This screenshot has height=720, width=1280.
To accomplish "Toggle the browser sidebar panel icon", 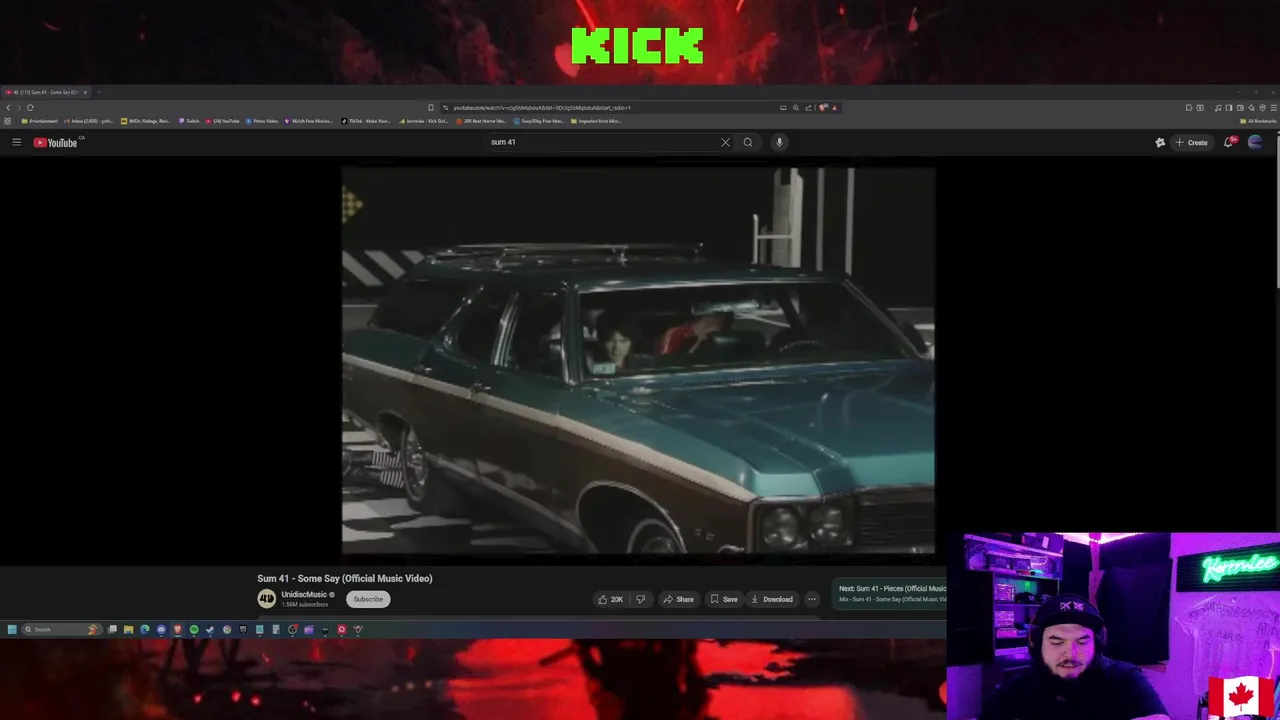I will pos(1229,107).
